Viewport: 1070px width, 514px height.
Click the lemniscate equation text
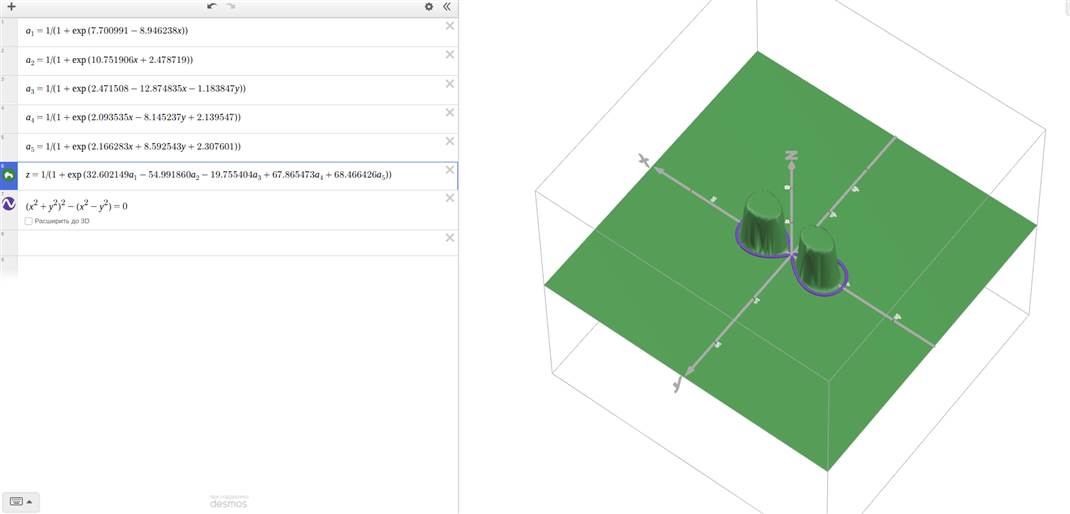click(76, 205)
